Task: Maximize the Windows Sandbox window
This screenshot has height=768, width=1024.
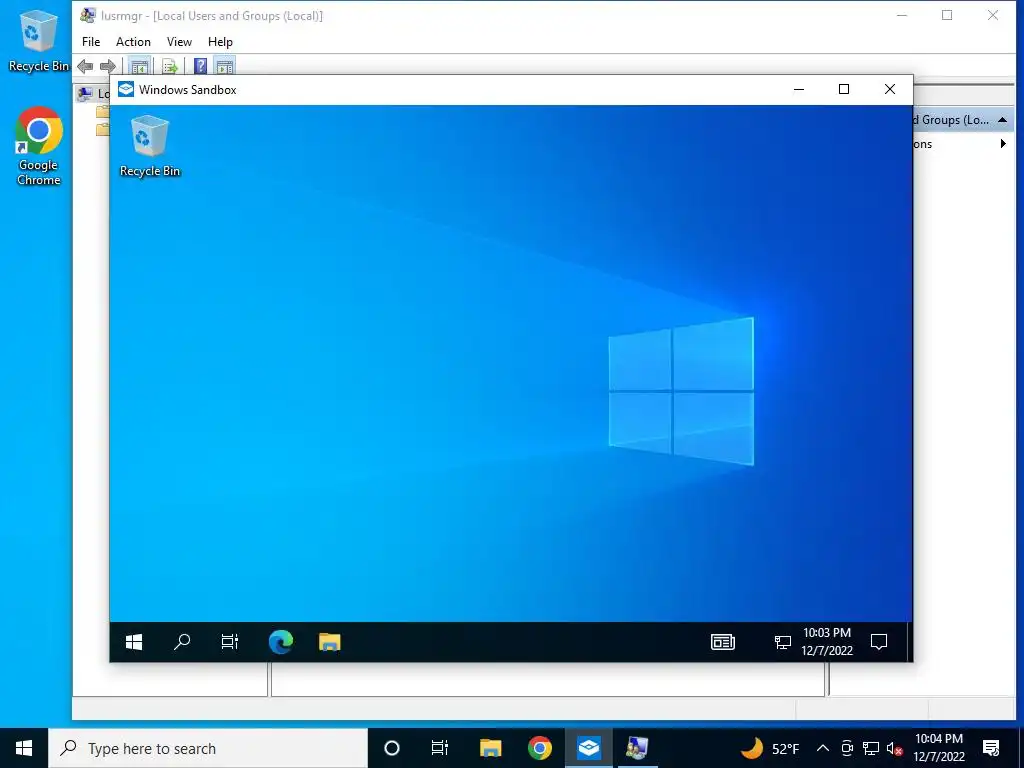Action: click(x=844, y=89)
